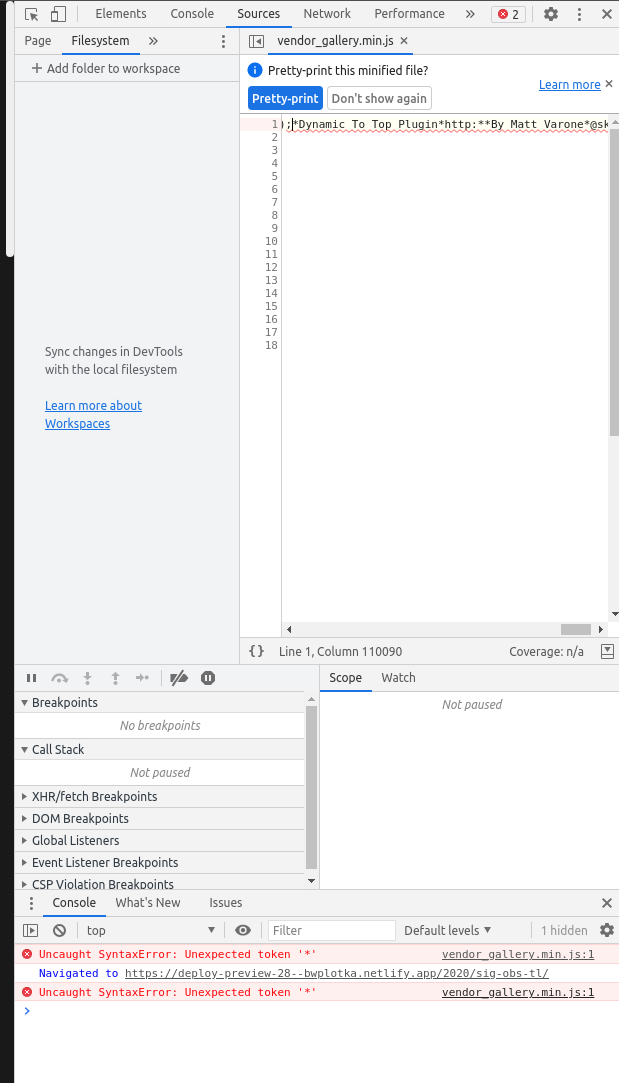Open the What's New drawer tab
Screen dimensions: 619x1083
point(148,903)
